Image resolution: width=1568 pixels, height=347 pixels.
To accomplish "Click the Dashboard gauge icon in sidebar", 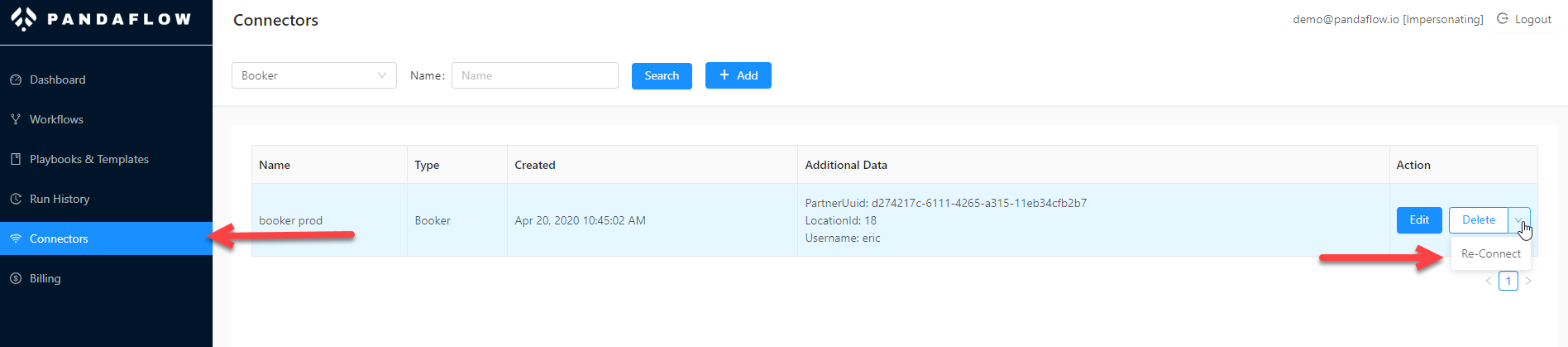I will click(x=16, y=80).
